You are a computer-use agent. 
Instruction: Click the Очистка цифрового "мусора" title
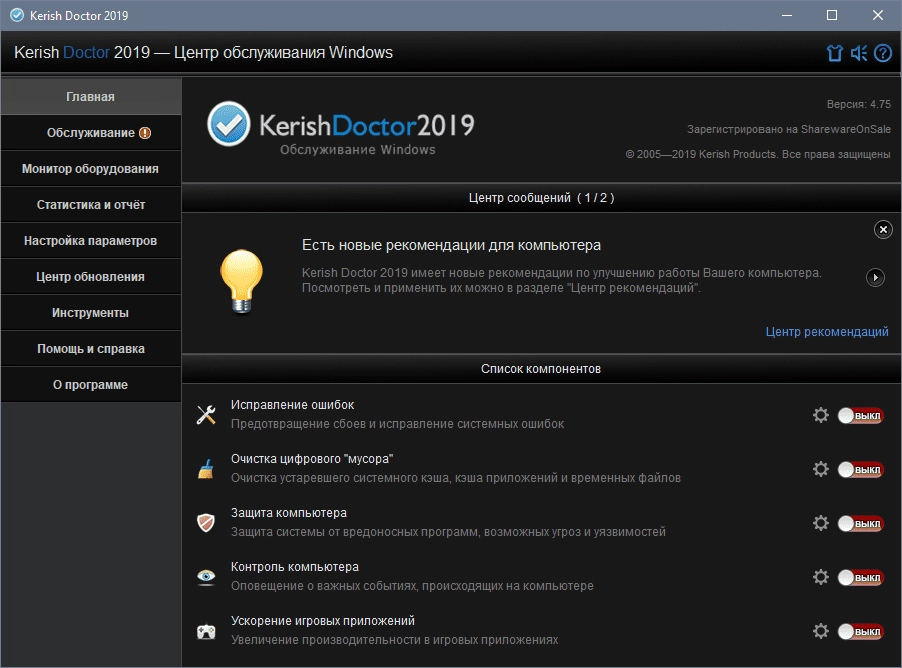coord(312,459)
